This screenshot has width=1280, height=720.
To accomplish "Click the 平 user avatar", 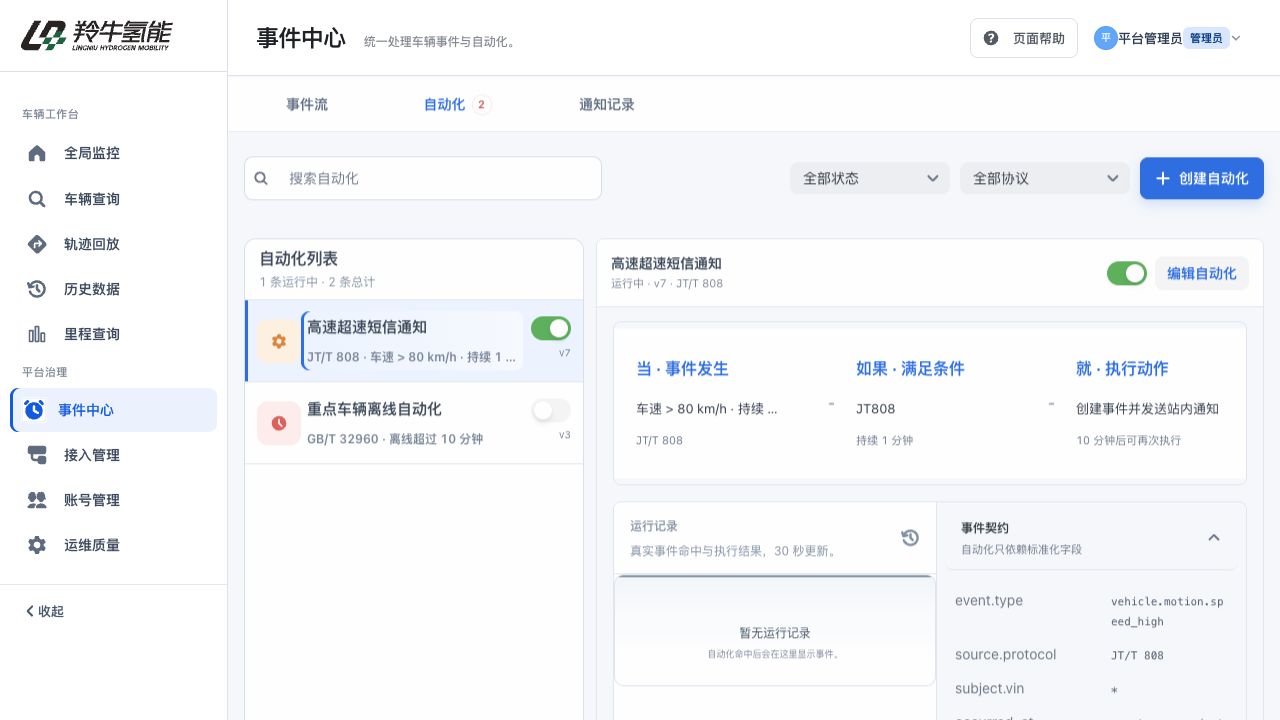I will click(x=1105, y=38).
